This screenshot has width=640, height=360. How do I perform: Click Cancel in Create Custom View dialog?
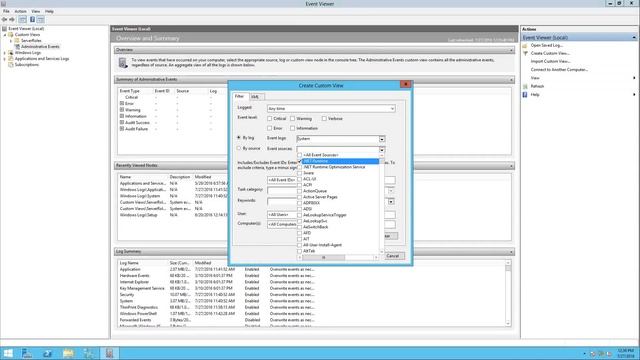coord(393,256)
